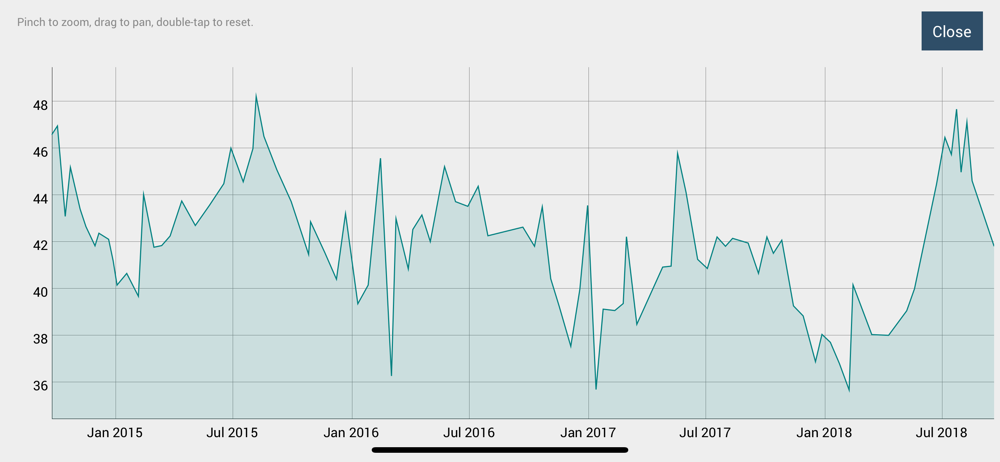
Task: Select the Jul 2018 axis label
Action: pos(942,433)
